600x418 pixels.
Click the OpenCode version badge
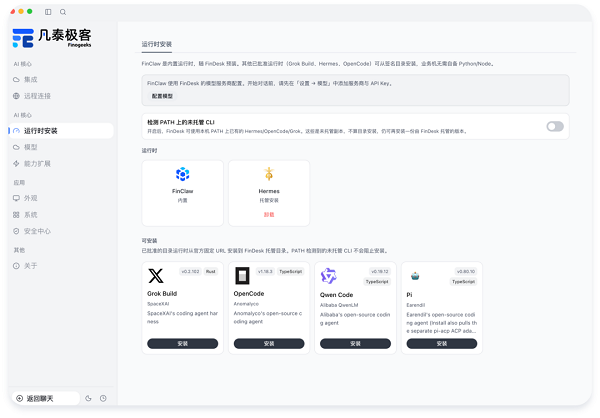coord(265,271)
